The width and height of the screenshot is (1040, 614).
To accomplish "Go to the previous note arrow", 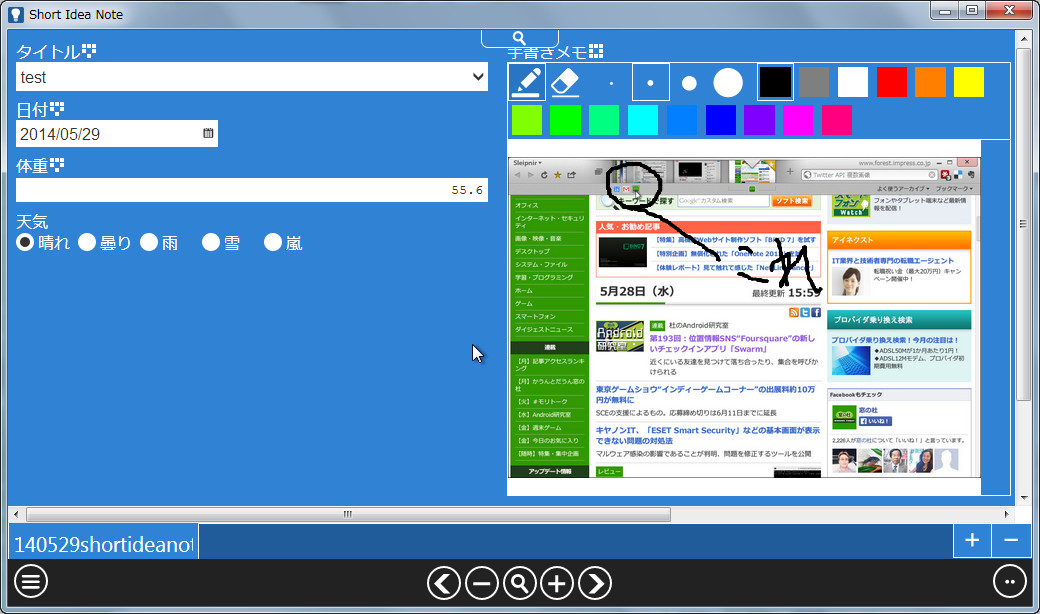I will [443, 583].
